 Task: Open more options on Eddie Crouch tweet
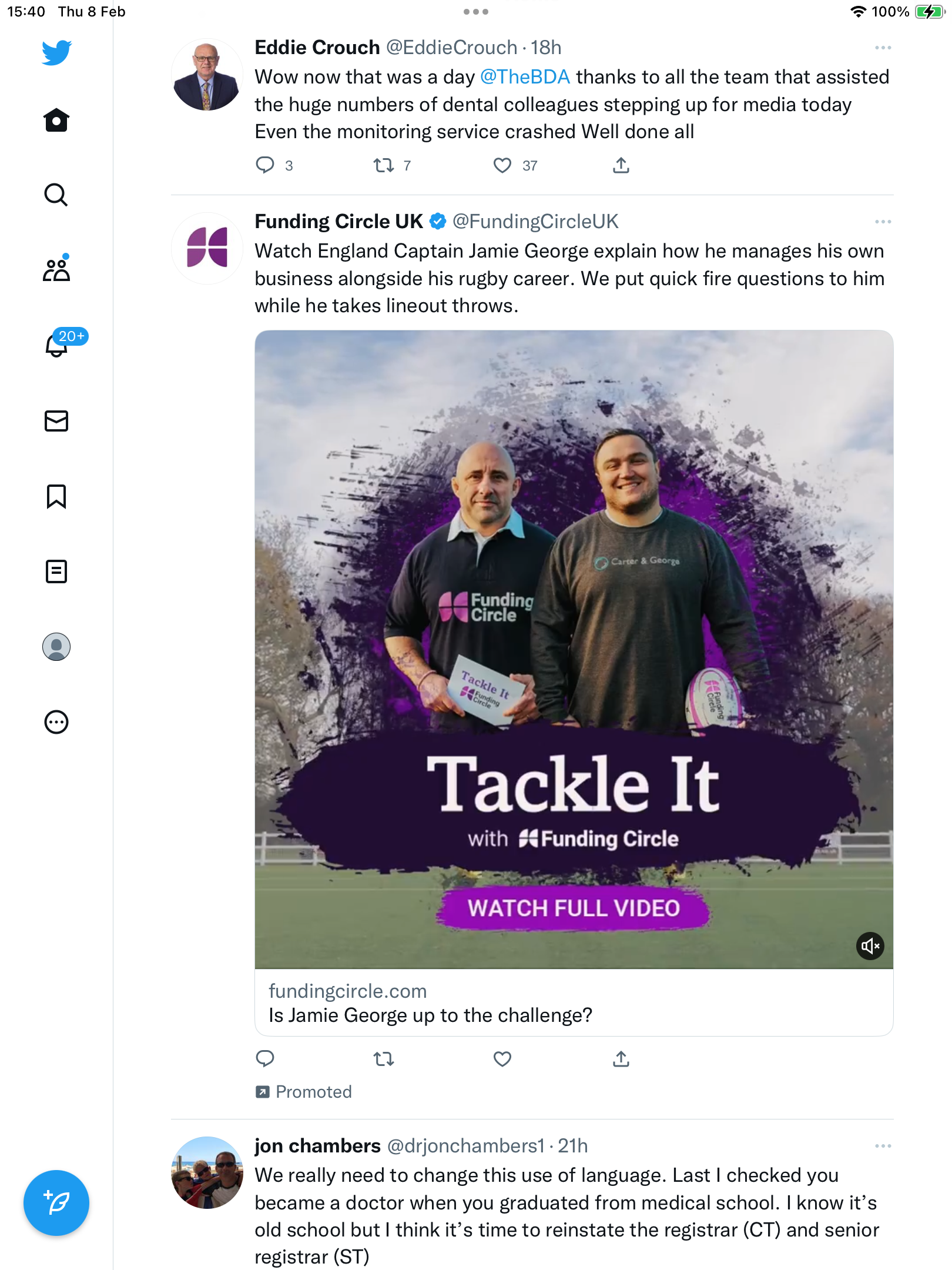(883, 48)
